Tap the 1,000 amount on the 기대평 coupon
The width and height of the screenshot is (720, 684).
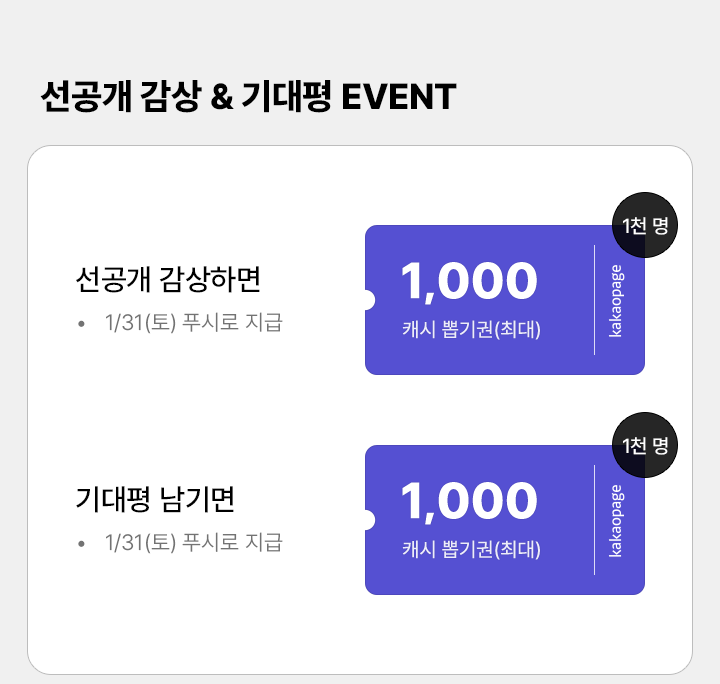coord(469,501)
